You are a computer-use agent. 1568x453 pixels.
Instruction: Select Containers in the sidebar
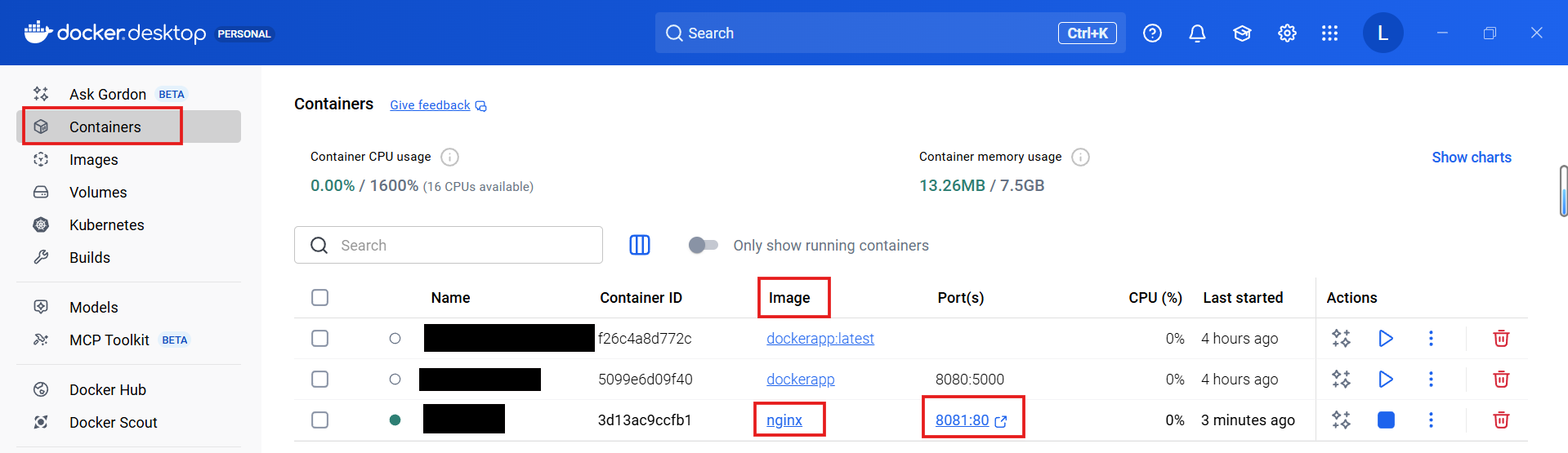pos(128,127)
